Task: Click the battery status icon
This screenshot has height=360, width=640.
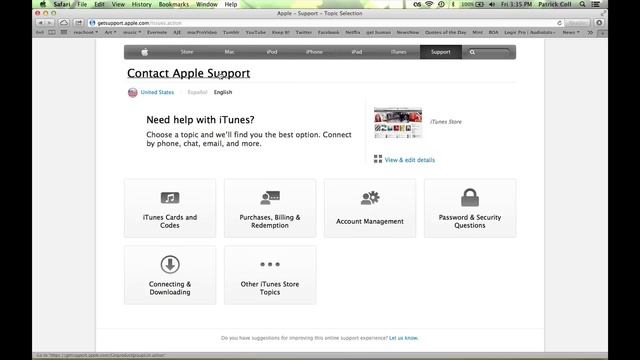Action: click(480, 4)
